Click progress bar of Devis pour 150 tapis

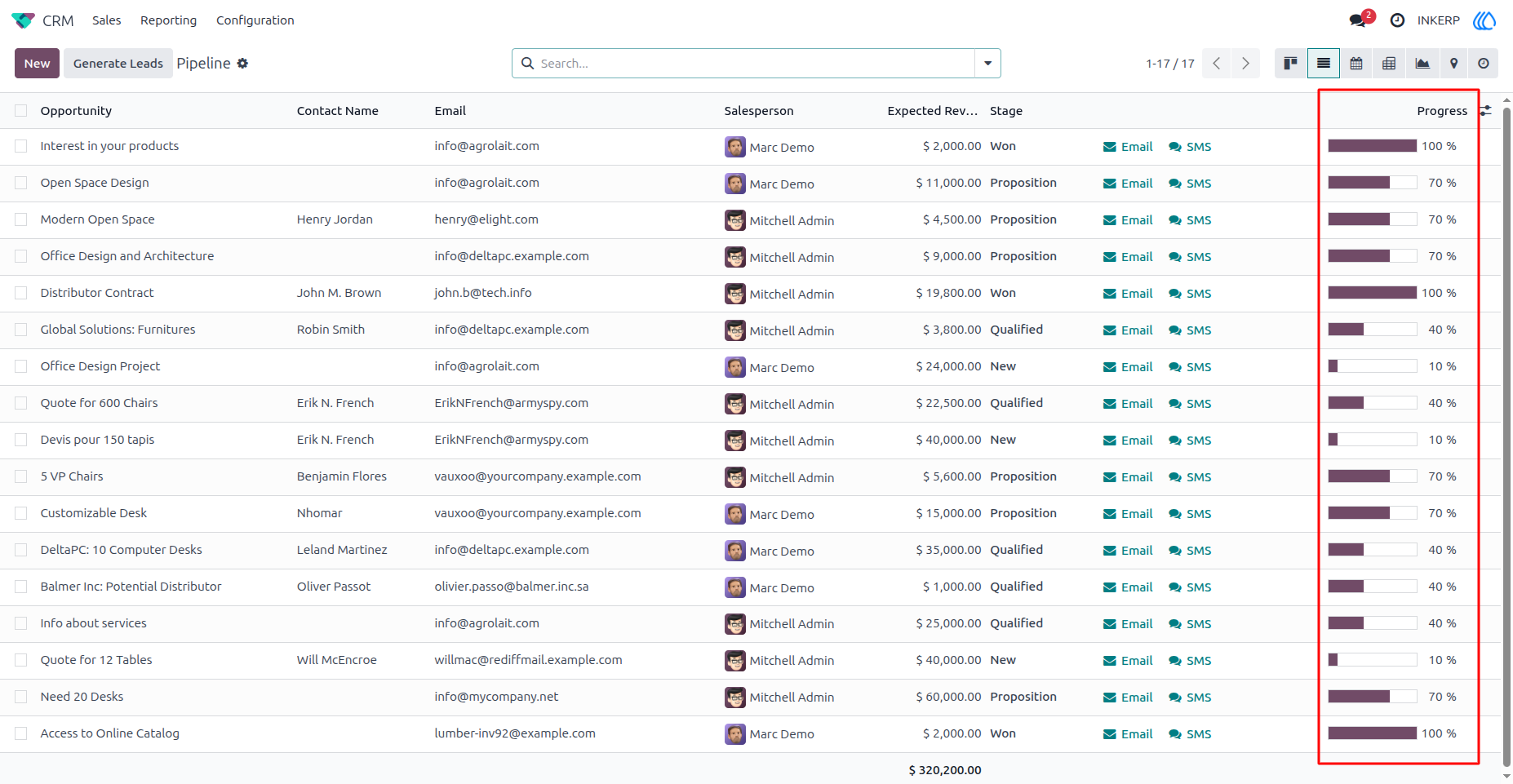pos(1373,440)
